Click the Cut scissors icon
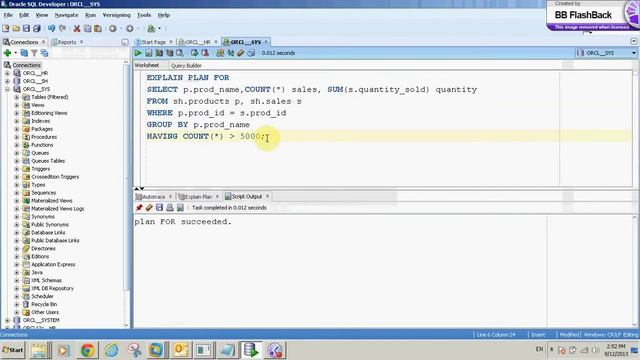 pos(76,29)
